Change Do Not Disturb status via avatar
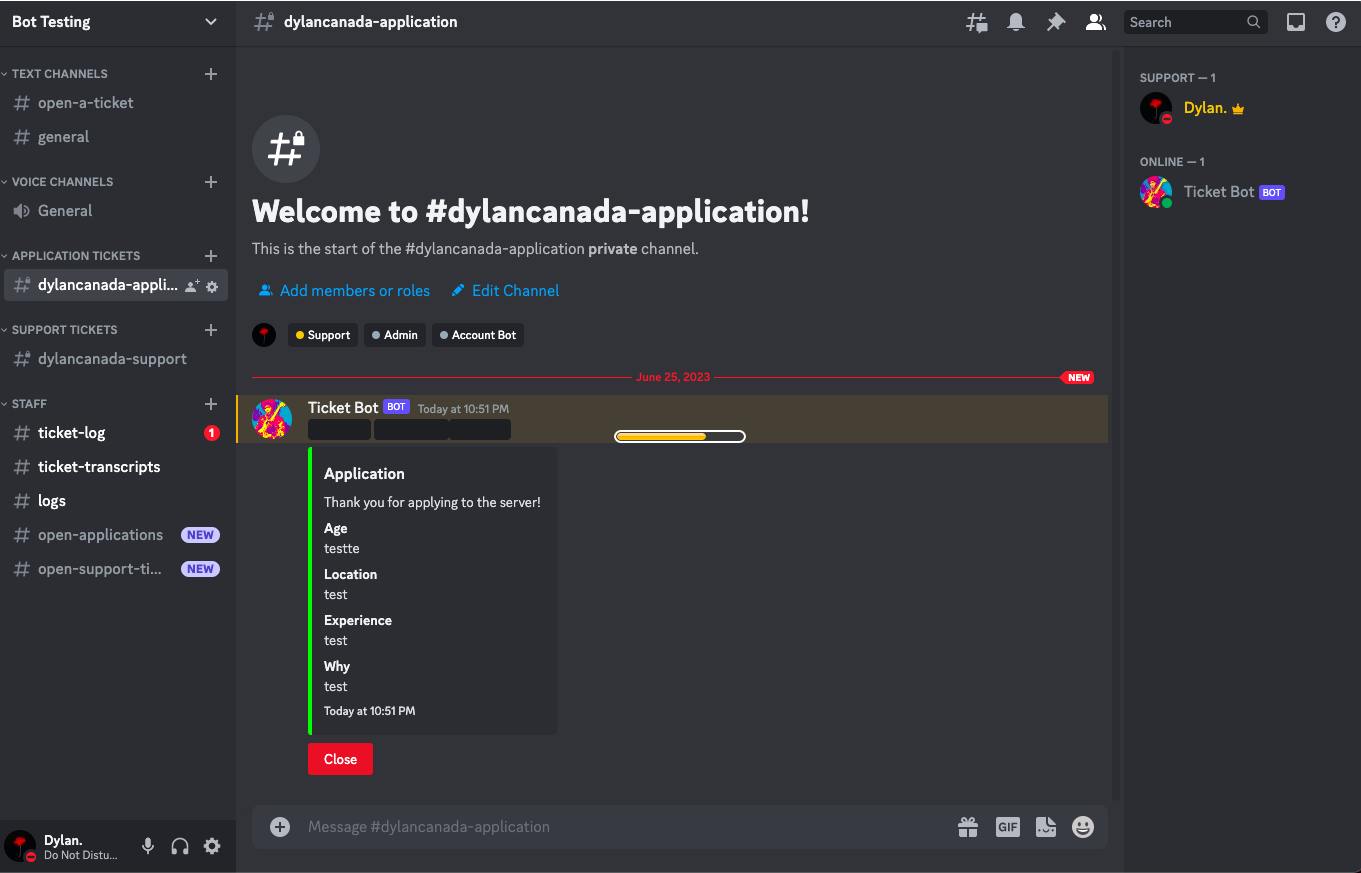The image size is (1361, 873). pyautogui.click(x=20, y=846)
